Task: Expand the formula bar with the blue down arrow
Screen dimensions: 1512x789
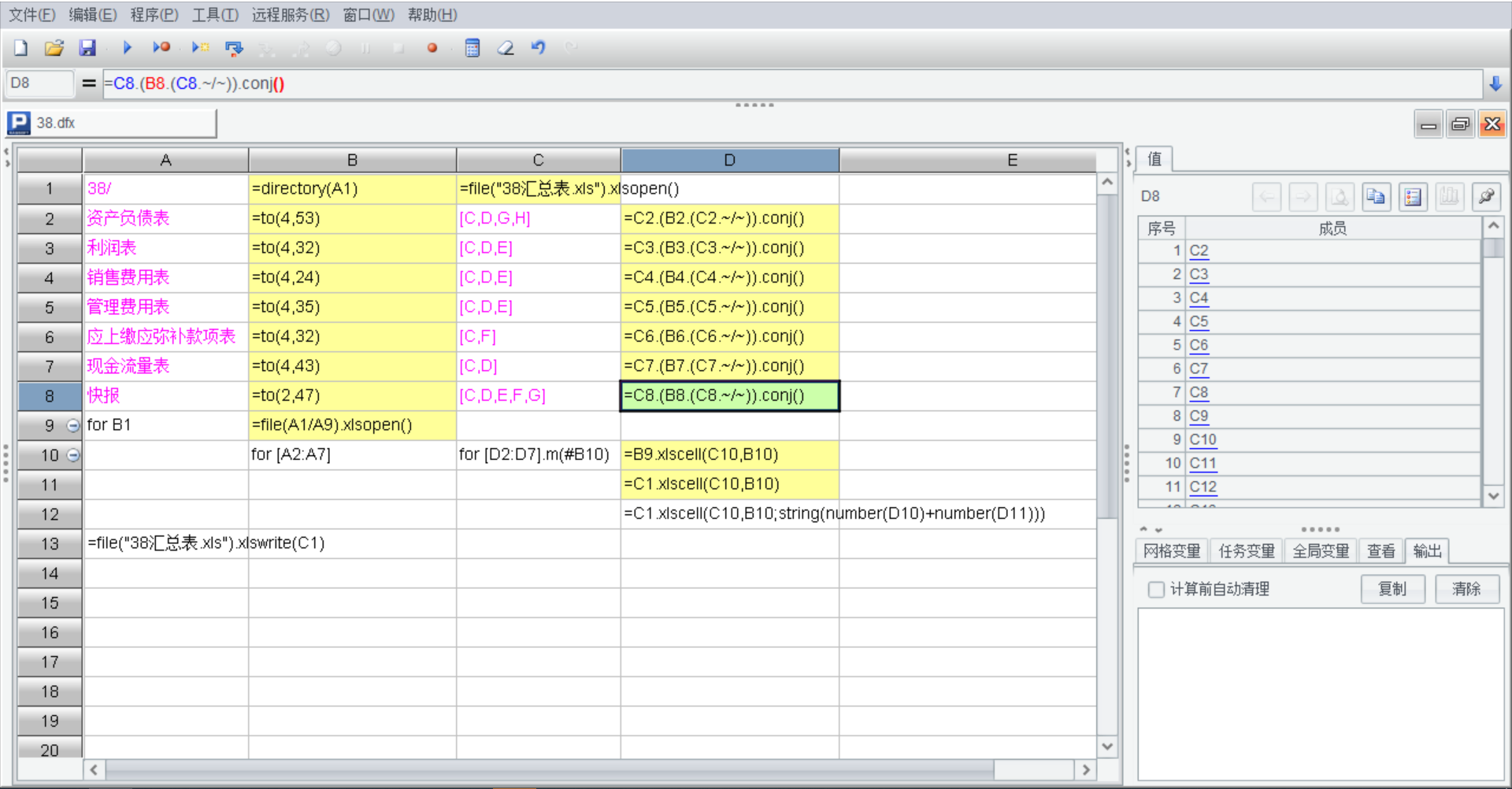Action: pyautogui.click(x=1495, y=83)
